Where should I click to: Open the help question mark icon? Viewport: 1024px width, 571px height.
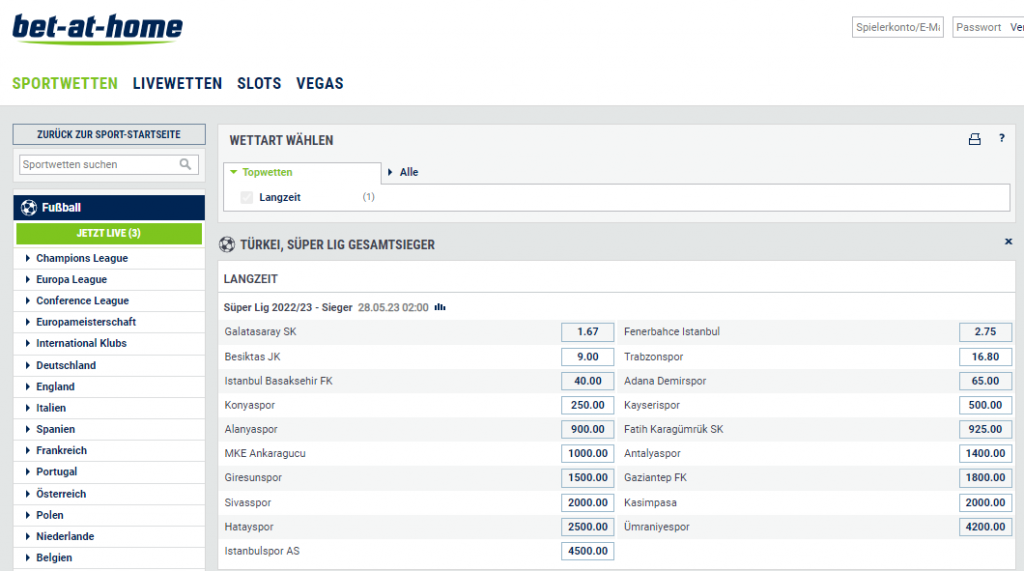1002,139
